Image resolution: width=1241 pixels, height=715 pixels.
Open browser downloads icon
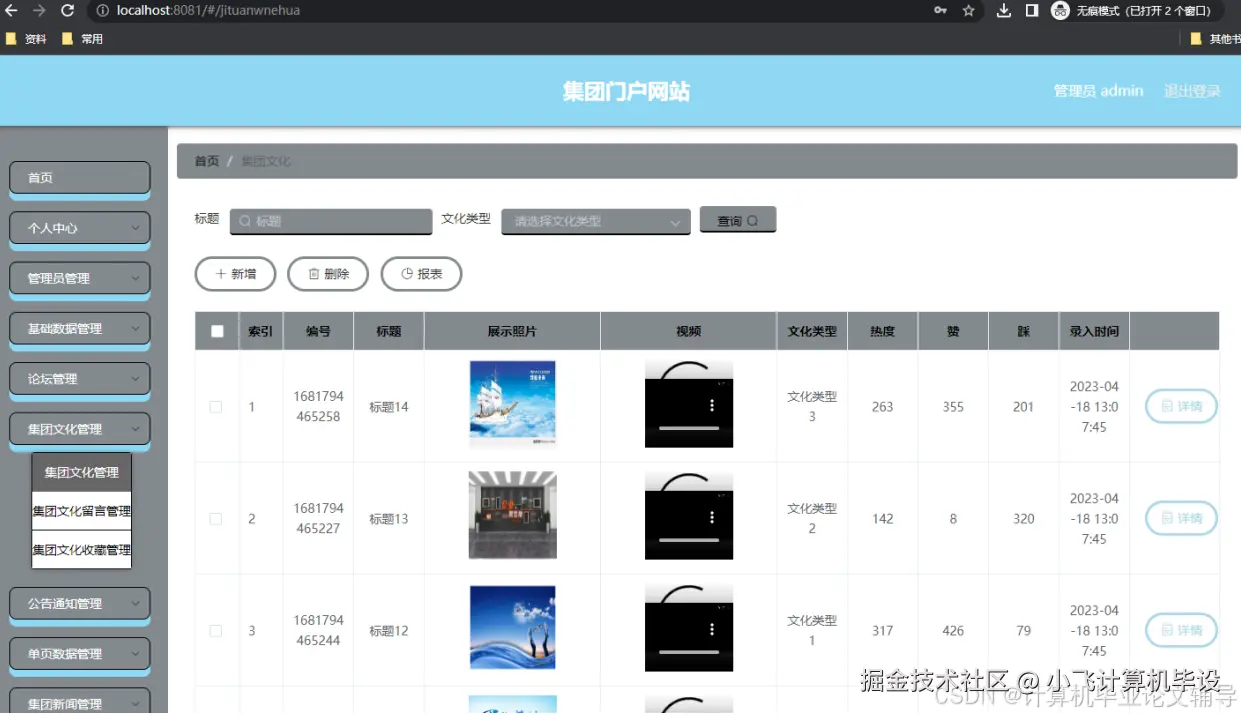click(1004, 10)
